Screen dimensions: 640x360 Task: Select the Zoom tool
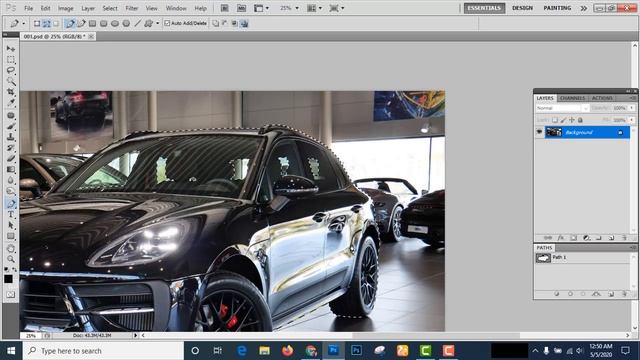tap(11, 259)
